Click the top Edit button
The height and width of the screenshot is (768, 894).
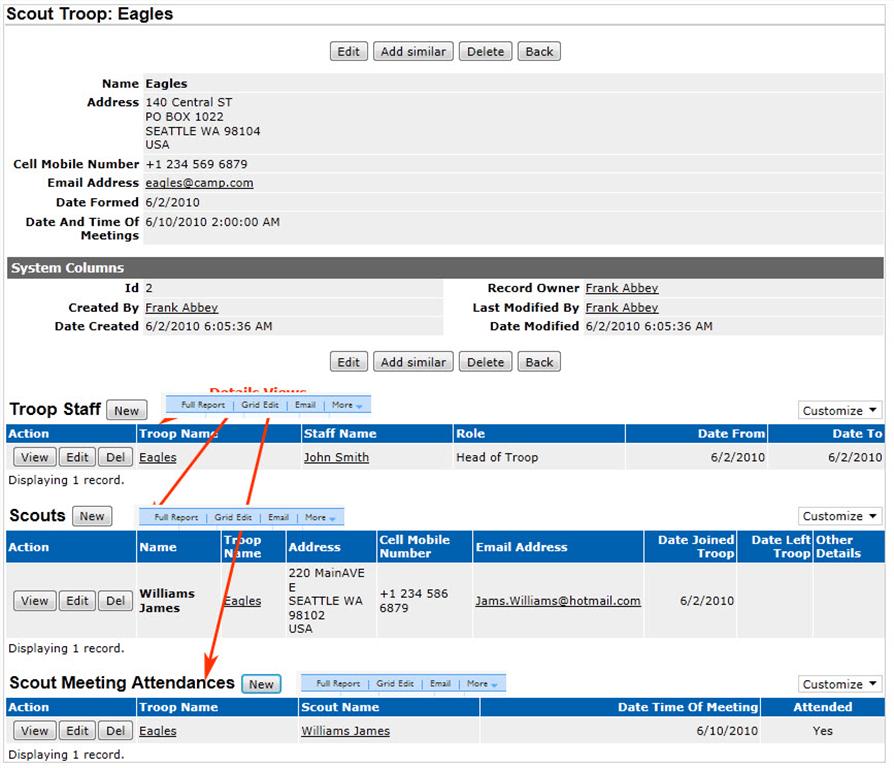click(348, 52)
